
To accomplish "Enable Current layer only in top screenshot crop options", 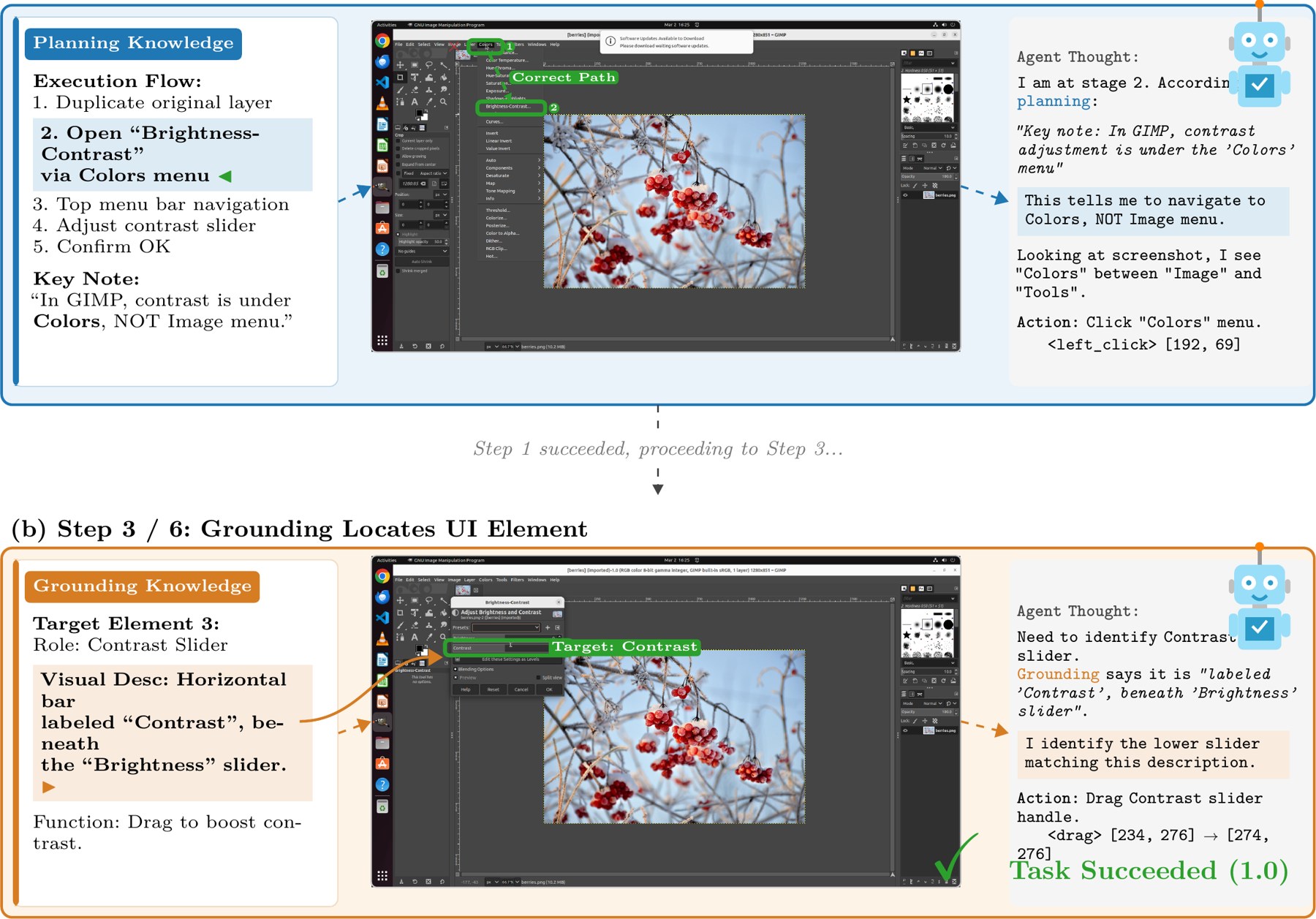I will pos(398,141).
